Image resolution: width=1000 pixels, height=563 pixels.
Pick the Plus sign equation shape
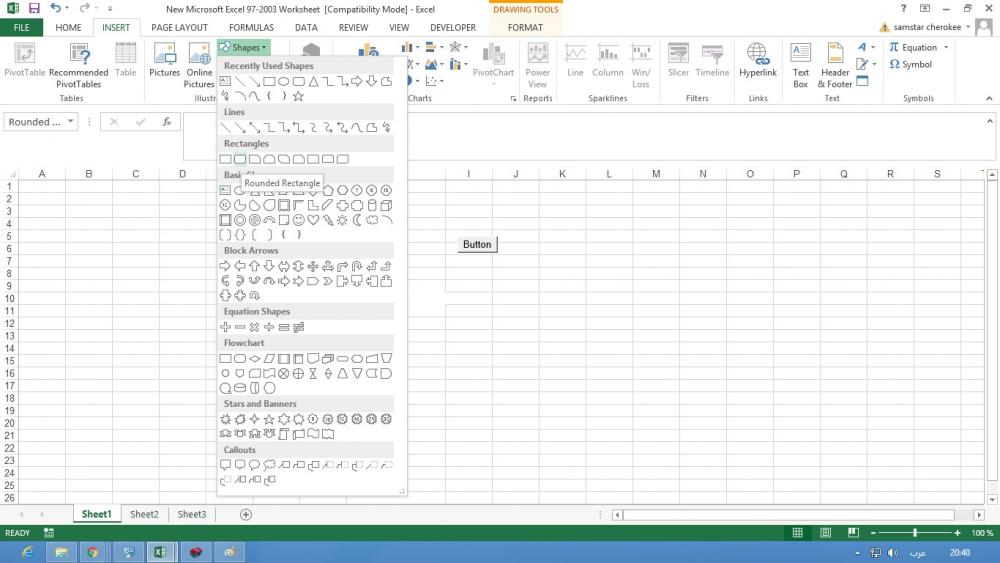tap(225, 327)
